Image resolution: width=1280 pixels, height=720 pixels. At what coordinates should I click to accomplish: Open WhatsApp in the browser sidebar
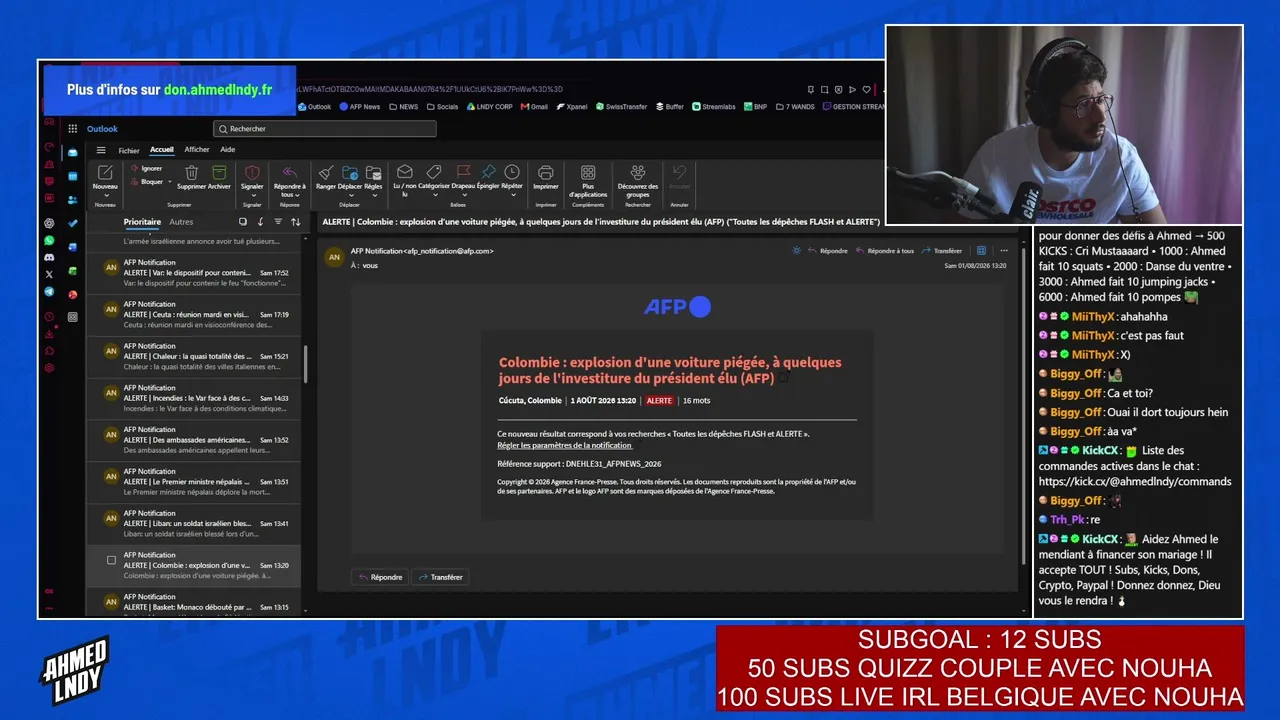(49, 241)
